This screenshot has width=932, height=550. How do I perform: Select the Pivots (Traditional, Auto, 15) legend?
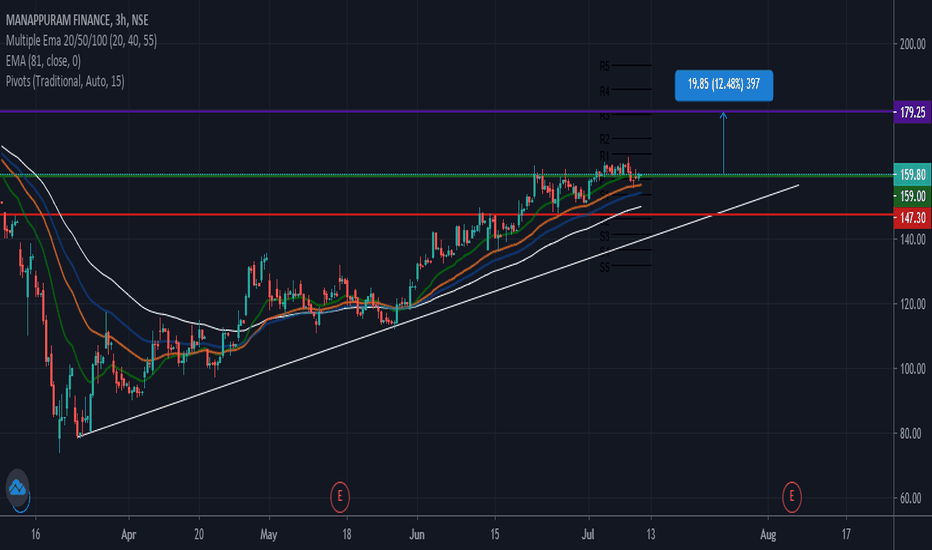coord(65,81)
